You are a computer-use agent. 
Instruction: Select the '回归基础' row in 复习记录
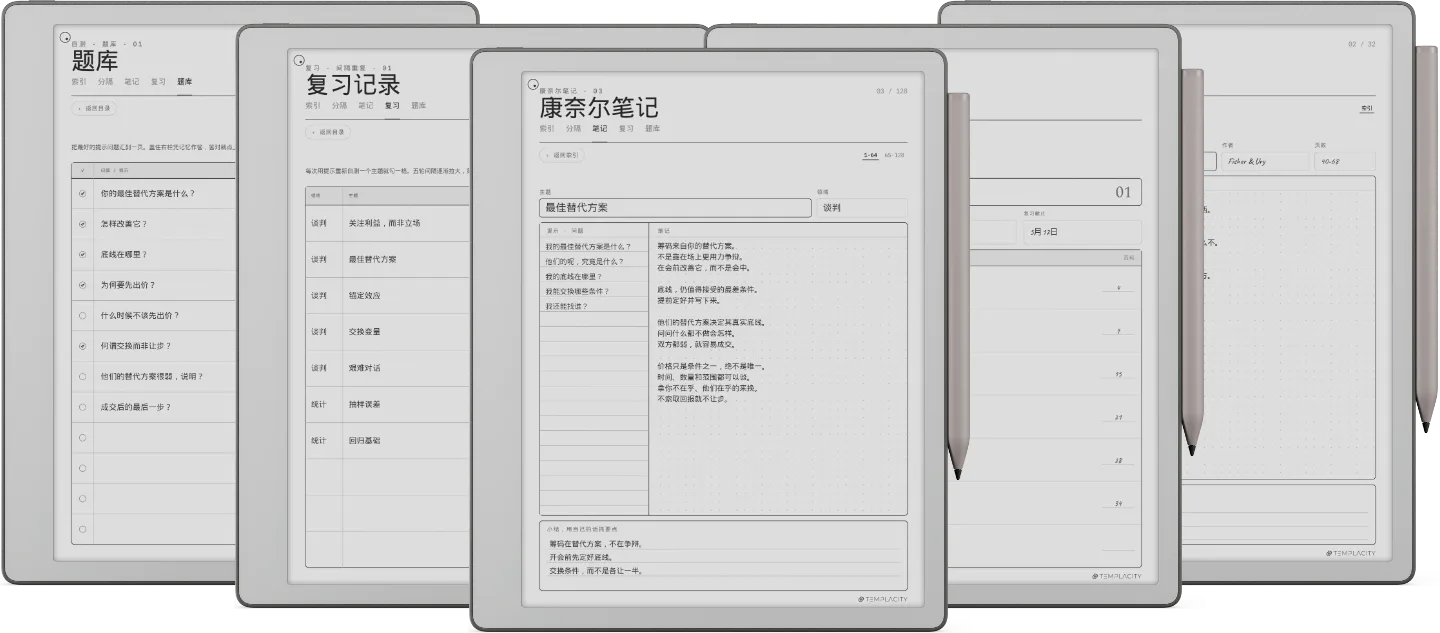click(x=387, y=440)
